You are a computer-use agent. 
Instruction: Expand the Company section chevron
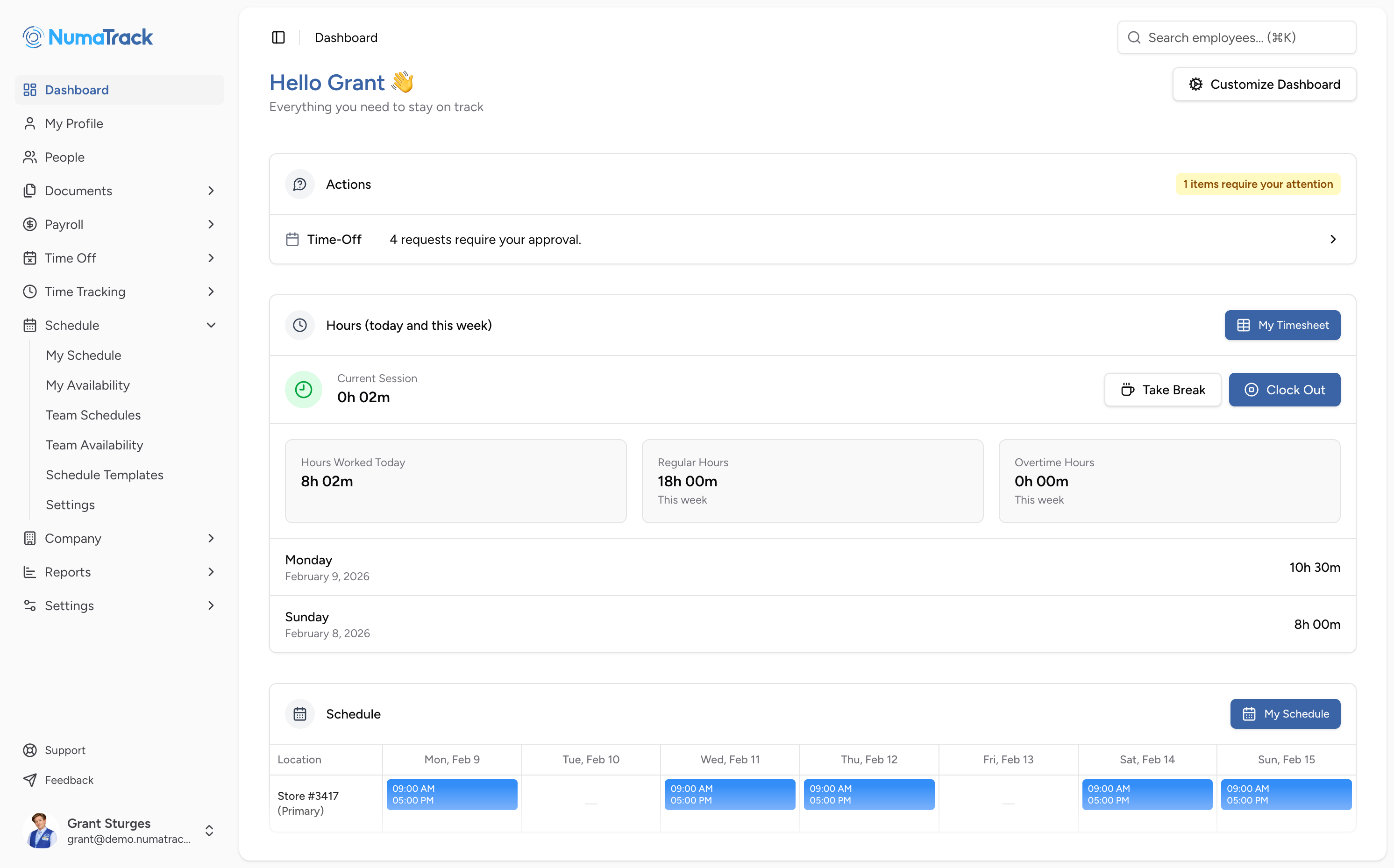coord(211,538)
